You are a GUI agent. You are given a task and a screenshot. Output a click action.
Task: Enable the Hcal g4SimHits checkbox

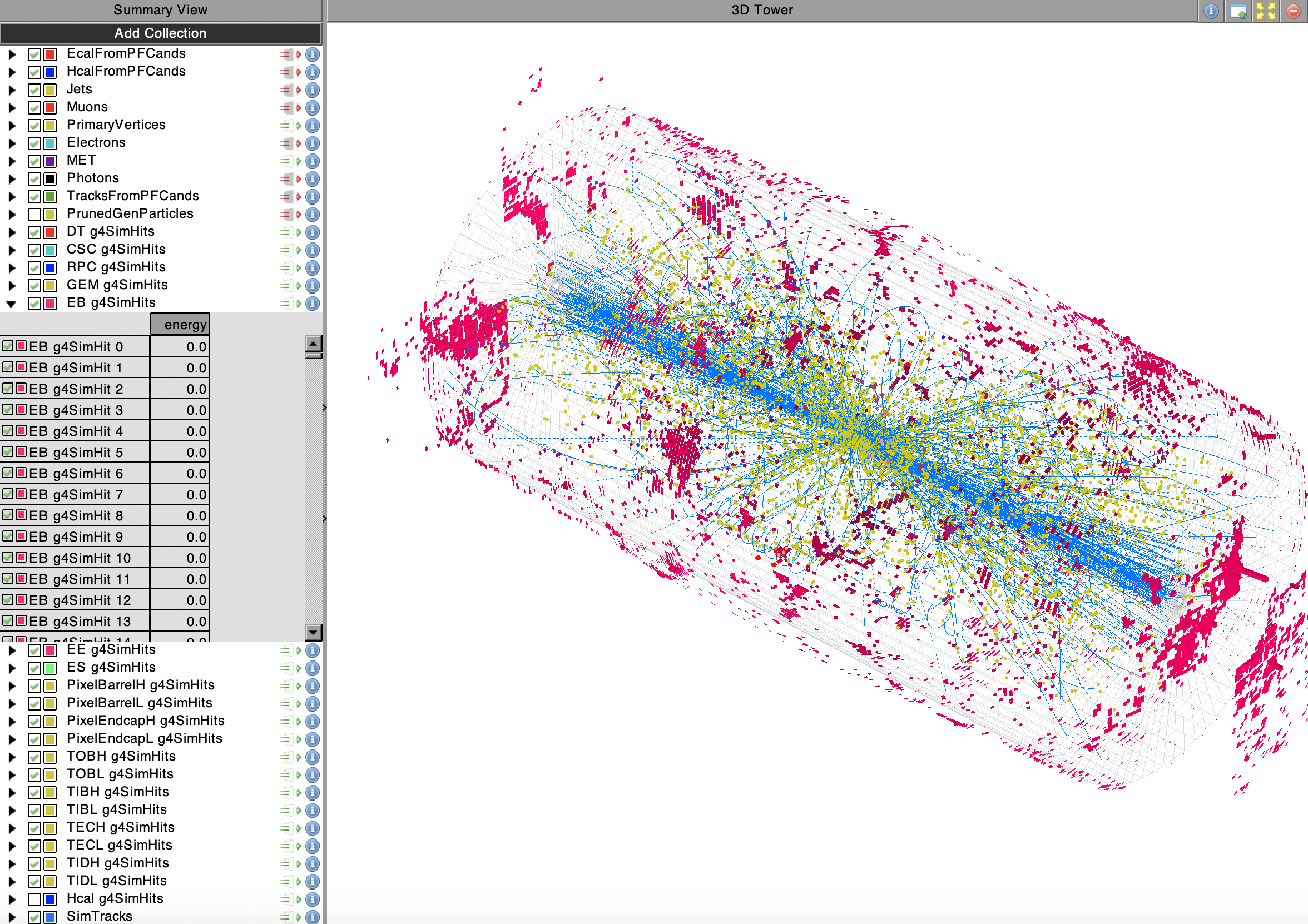tap(34, 900)
